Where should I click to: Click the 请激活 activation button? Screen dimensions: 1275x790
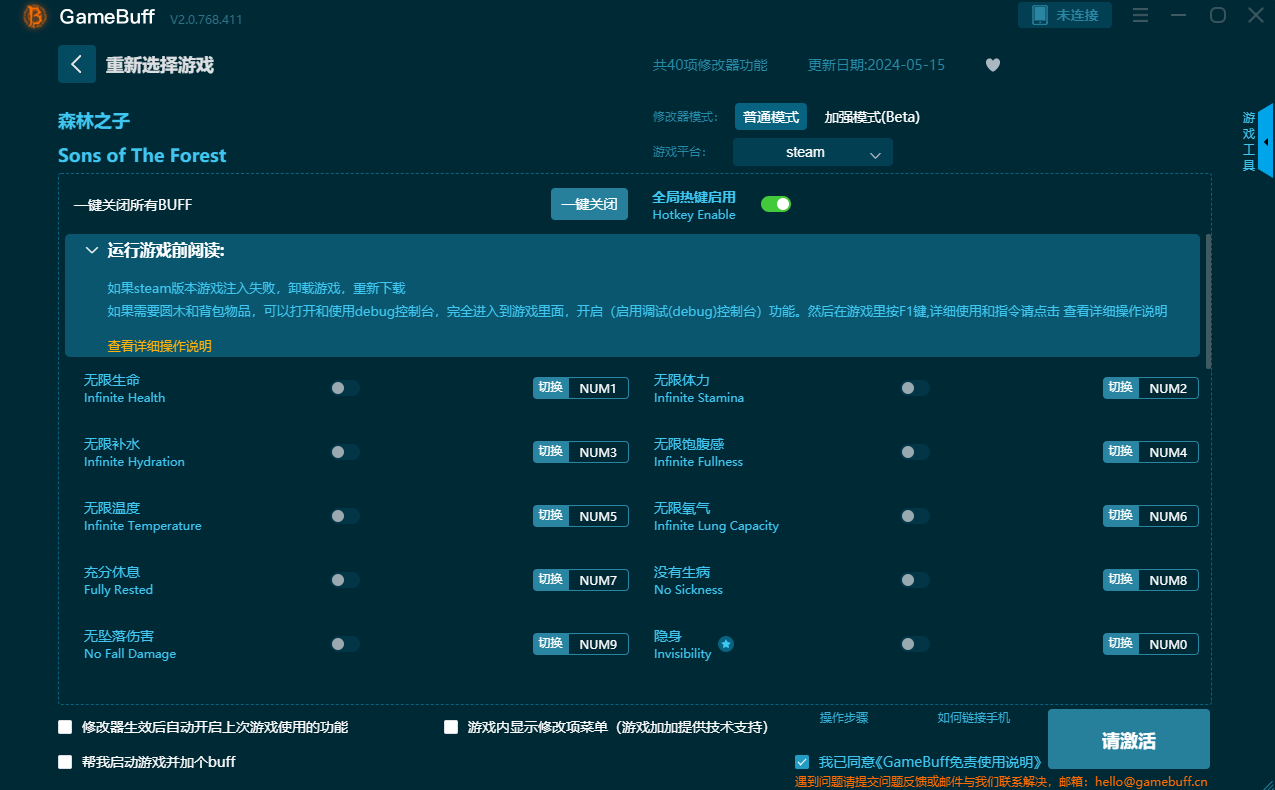(1128, 739)
